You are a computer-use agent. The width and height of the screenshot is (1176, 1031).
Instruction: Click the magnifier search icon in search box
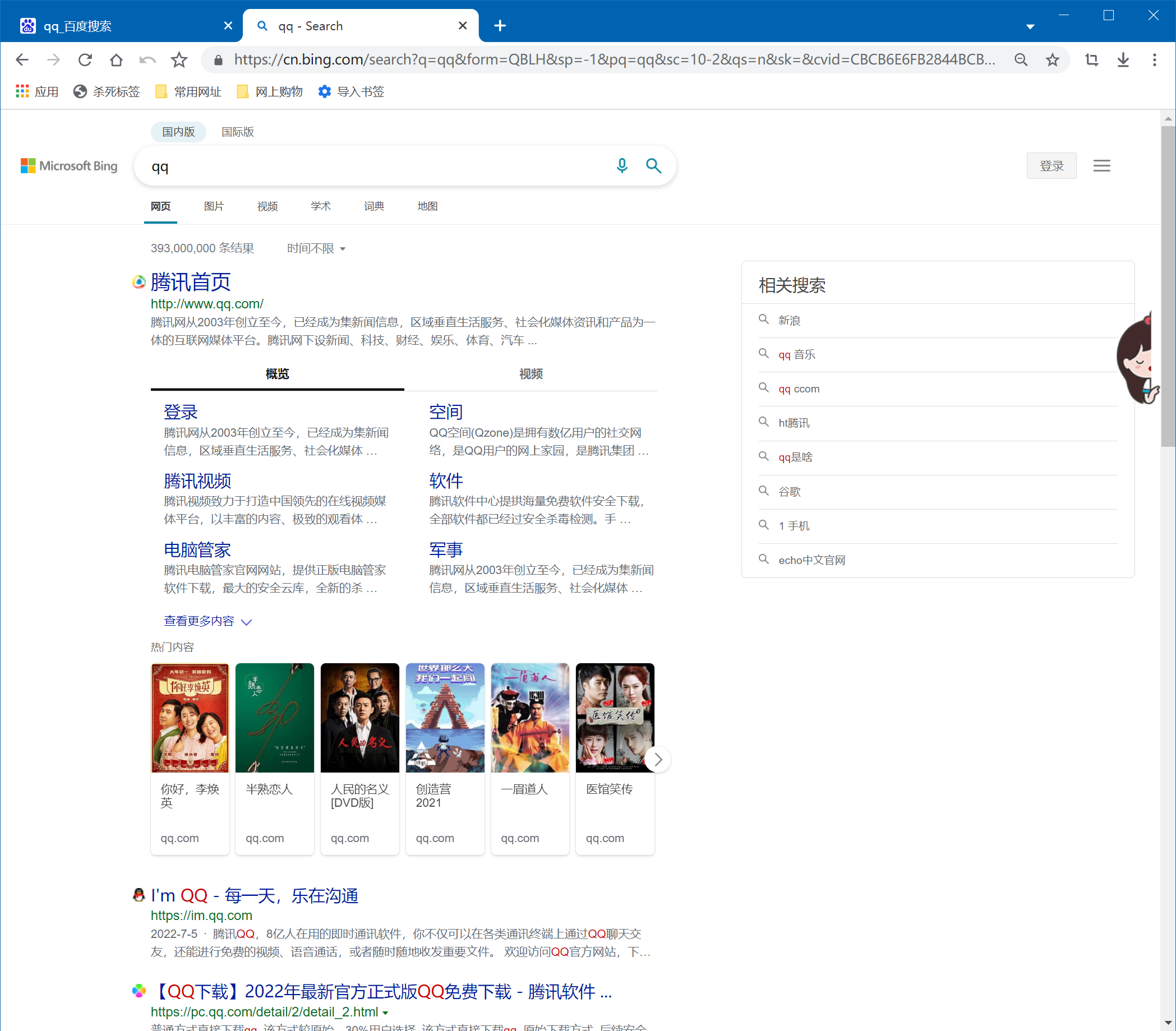[653, 166]
